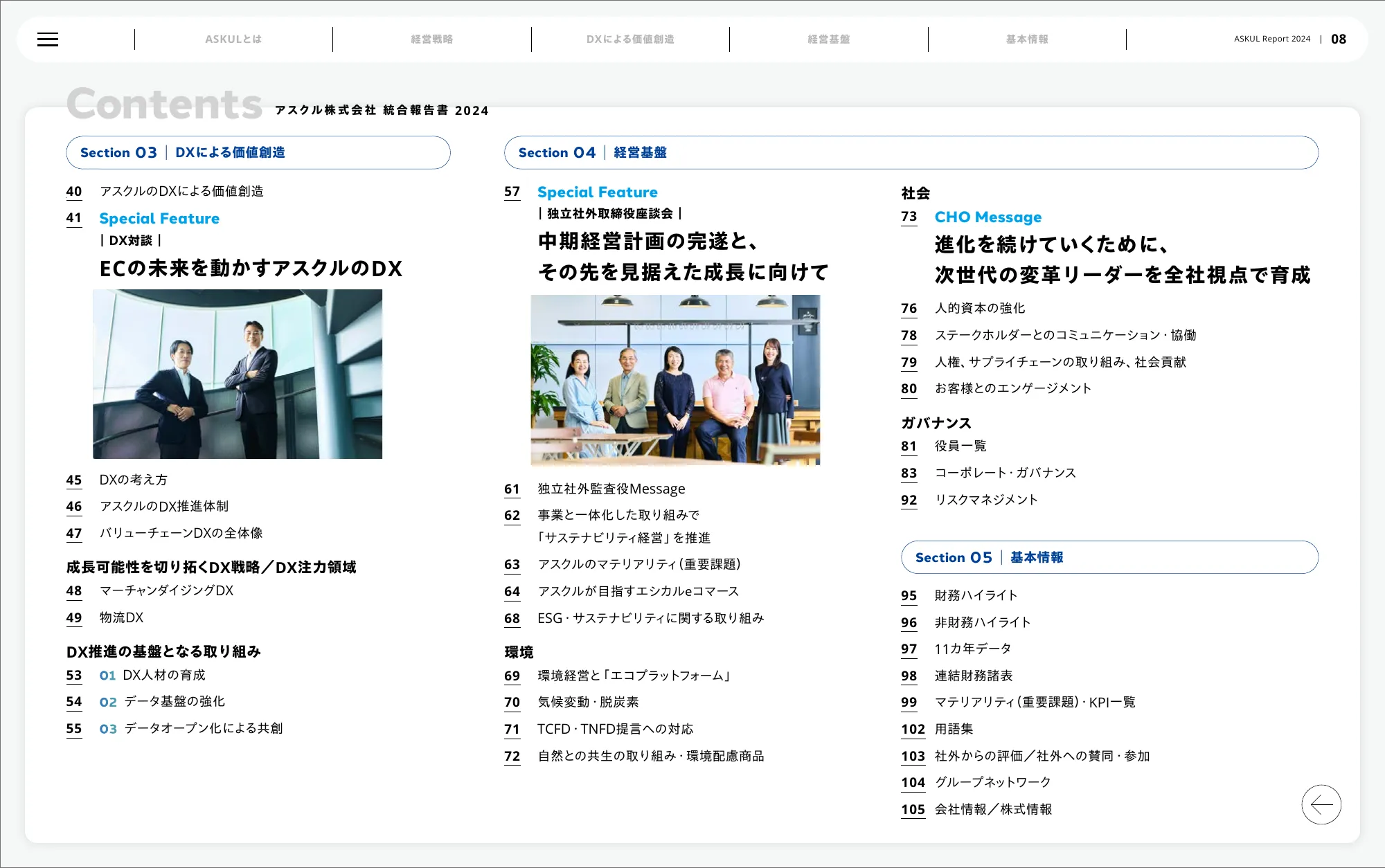Jump to 連結財務諸表 page 98
The image size is (1385, 868).
pyautogui.click(x=973, y=676)
